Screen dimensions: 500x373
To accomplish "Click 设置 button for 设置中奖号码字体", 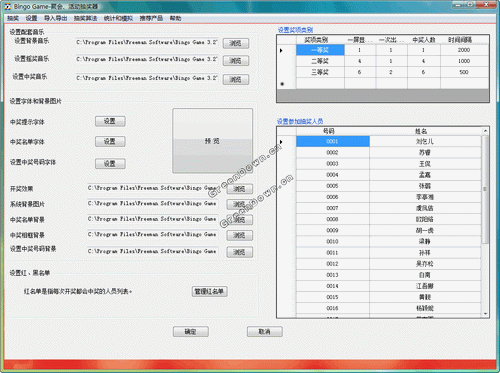I will [110, 164].
